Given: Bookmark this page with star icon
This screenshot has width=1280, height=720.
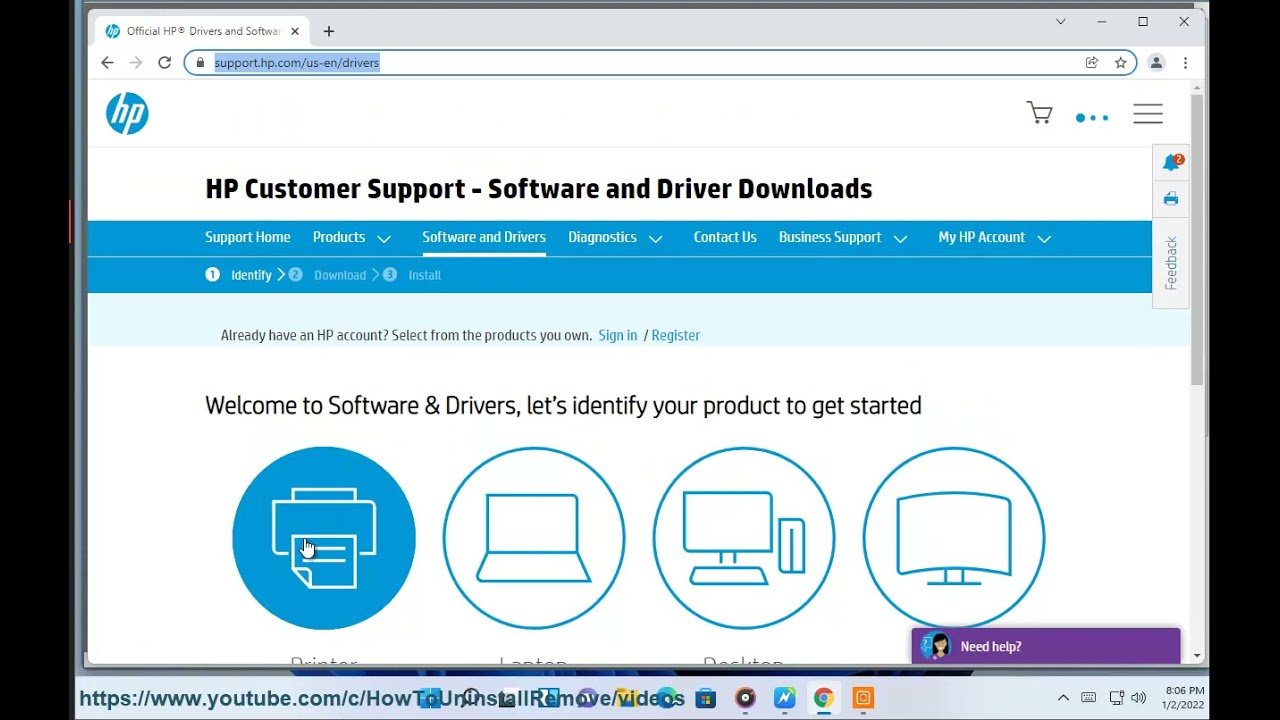Looking at the screenshot, I should pyautogui.click(x=1121, y=63).
